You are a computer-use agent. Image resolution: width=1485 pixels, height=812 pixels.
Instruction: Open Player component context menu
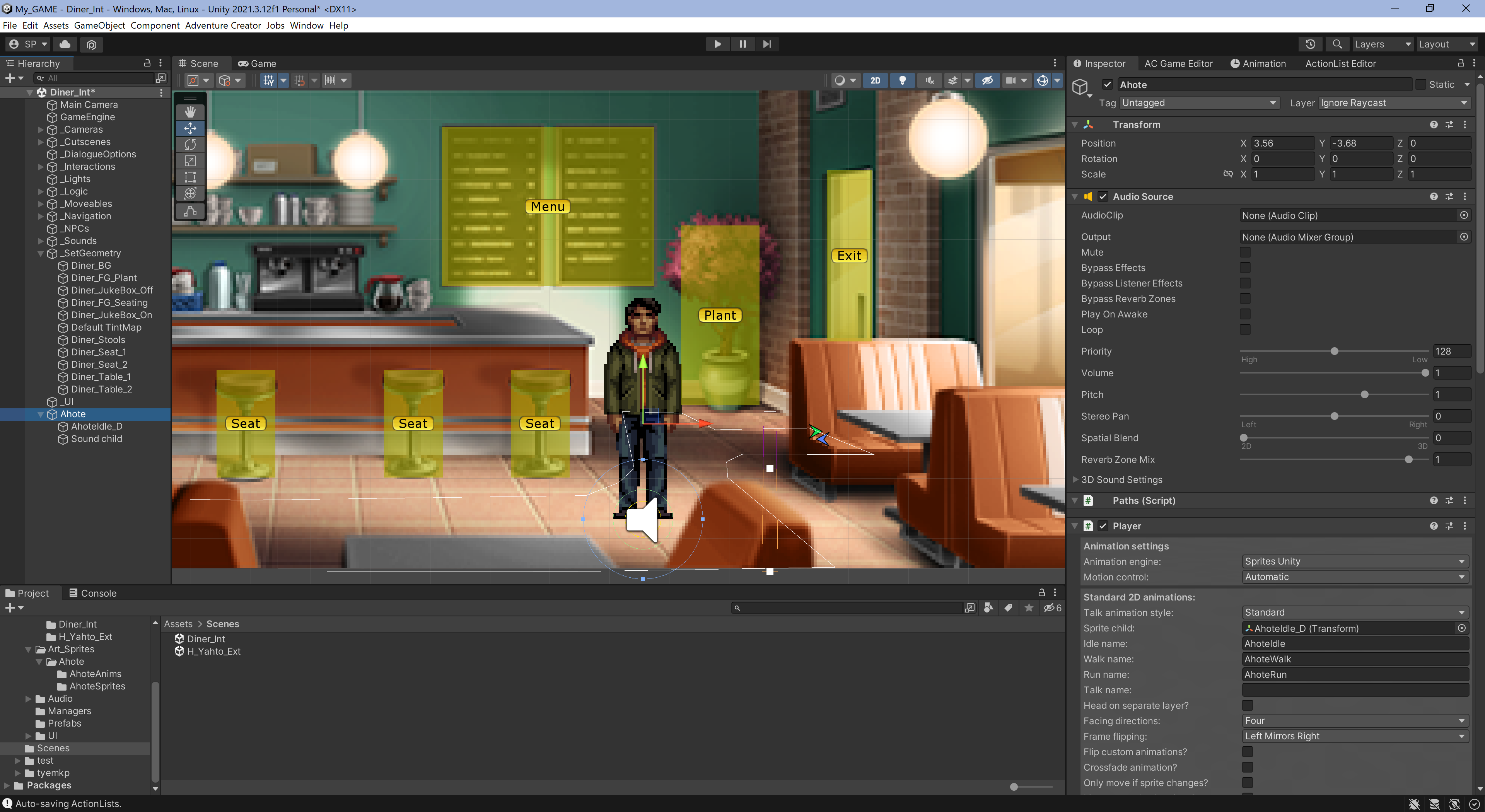tap(1465, 525)
